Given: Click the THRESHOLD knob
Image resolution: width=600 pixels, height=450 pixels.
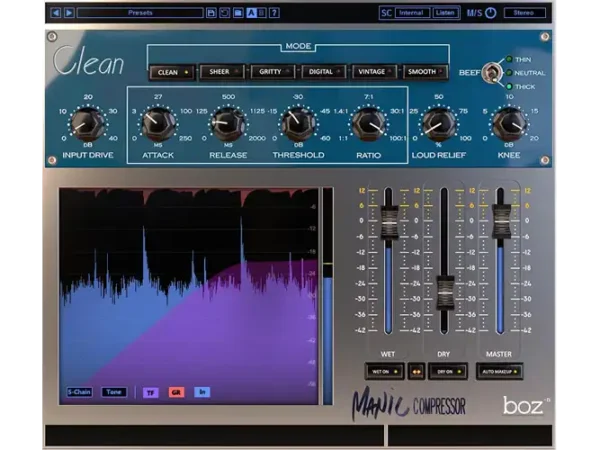Looking at the screenshot, I should 298,124.
